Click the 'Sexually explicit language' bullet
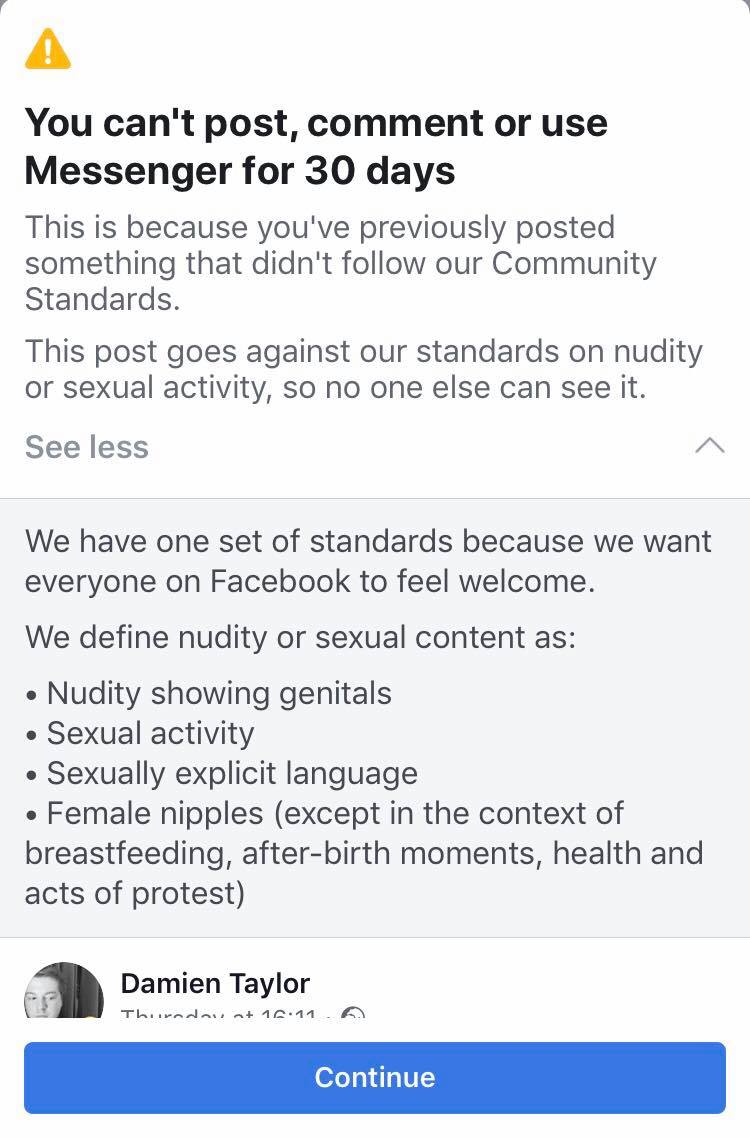Viewport: 750px width, 1138px height. (x=232, y=773)
